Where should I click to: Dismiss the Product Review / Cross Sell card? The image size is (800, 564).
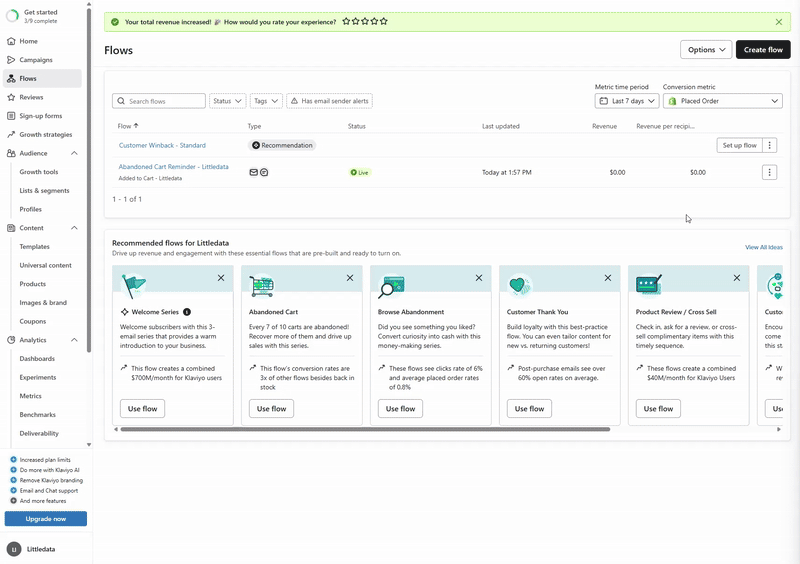coord(737,278)
